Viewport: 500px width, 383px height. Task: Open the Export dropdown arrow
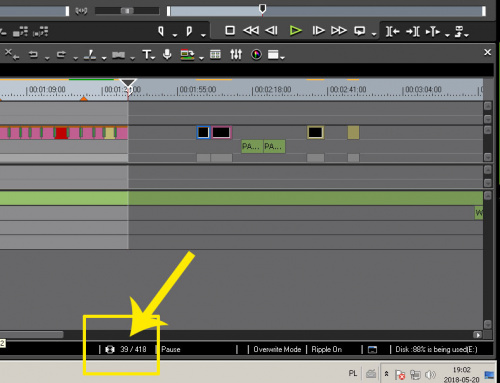pos(201,58)
